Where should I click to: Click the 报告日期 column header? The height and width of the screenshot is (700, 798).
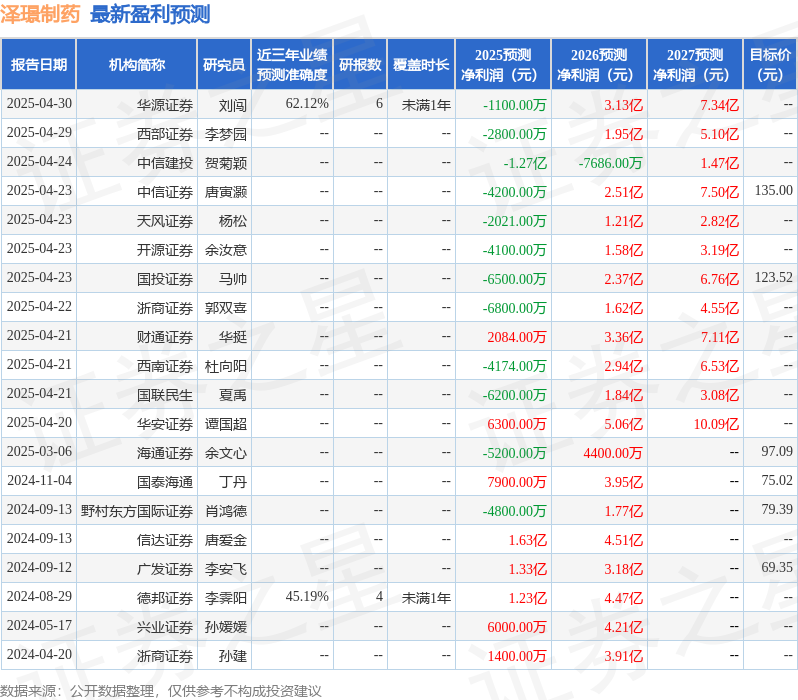tap(39, 65)
